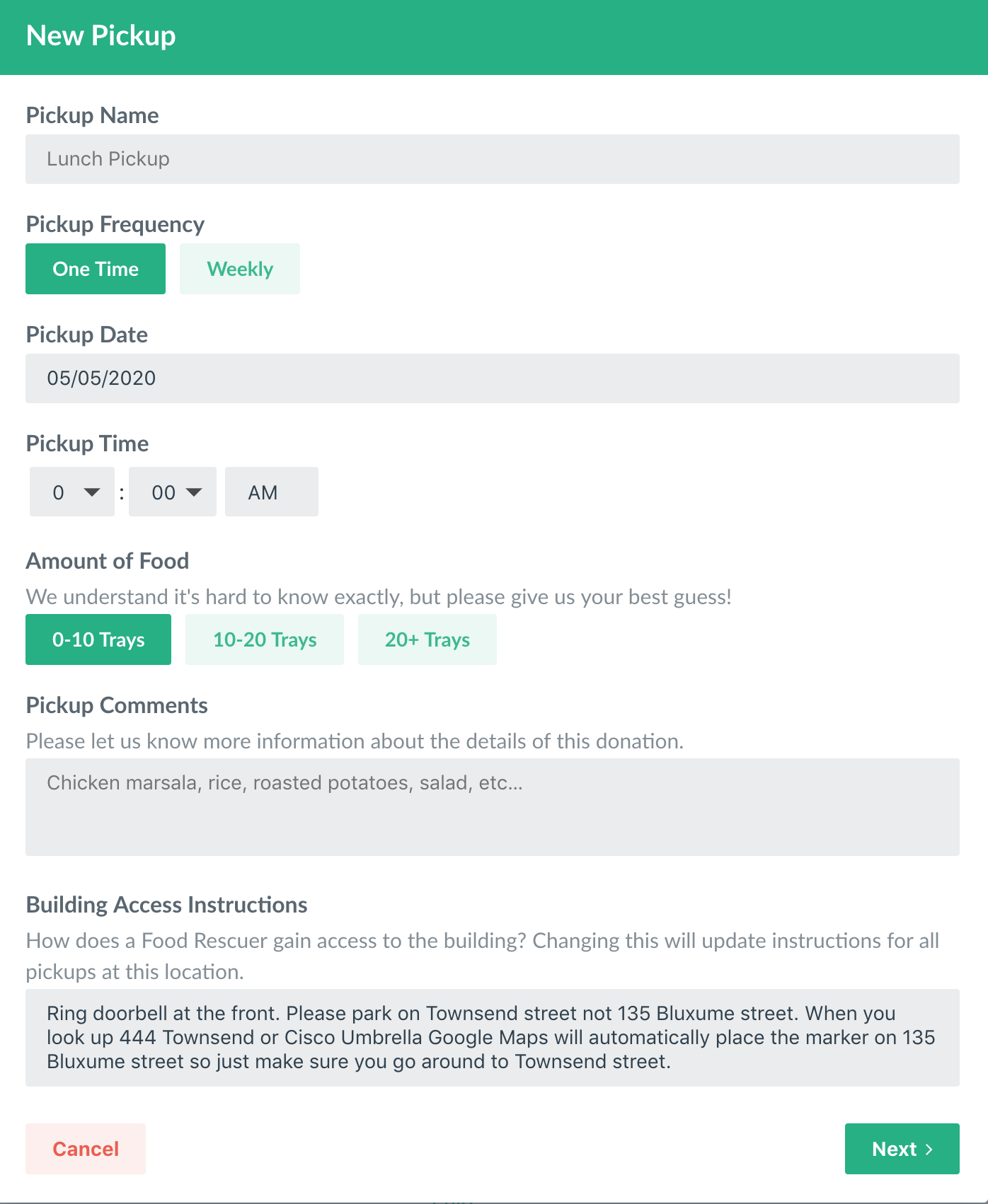Screen dimensions: 988x1204
Task: Click the chevron icon on Next
Action: pyautogui.click(x=929, y=1149)
